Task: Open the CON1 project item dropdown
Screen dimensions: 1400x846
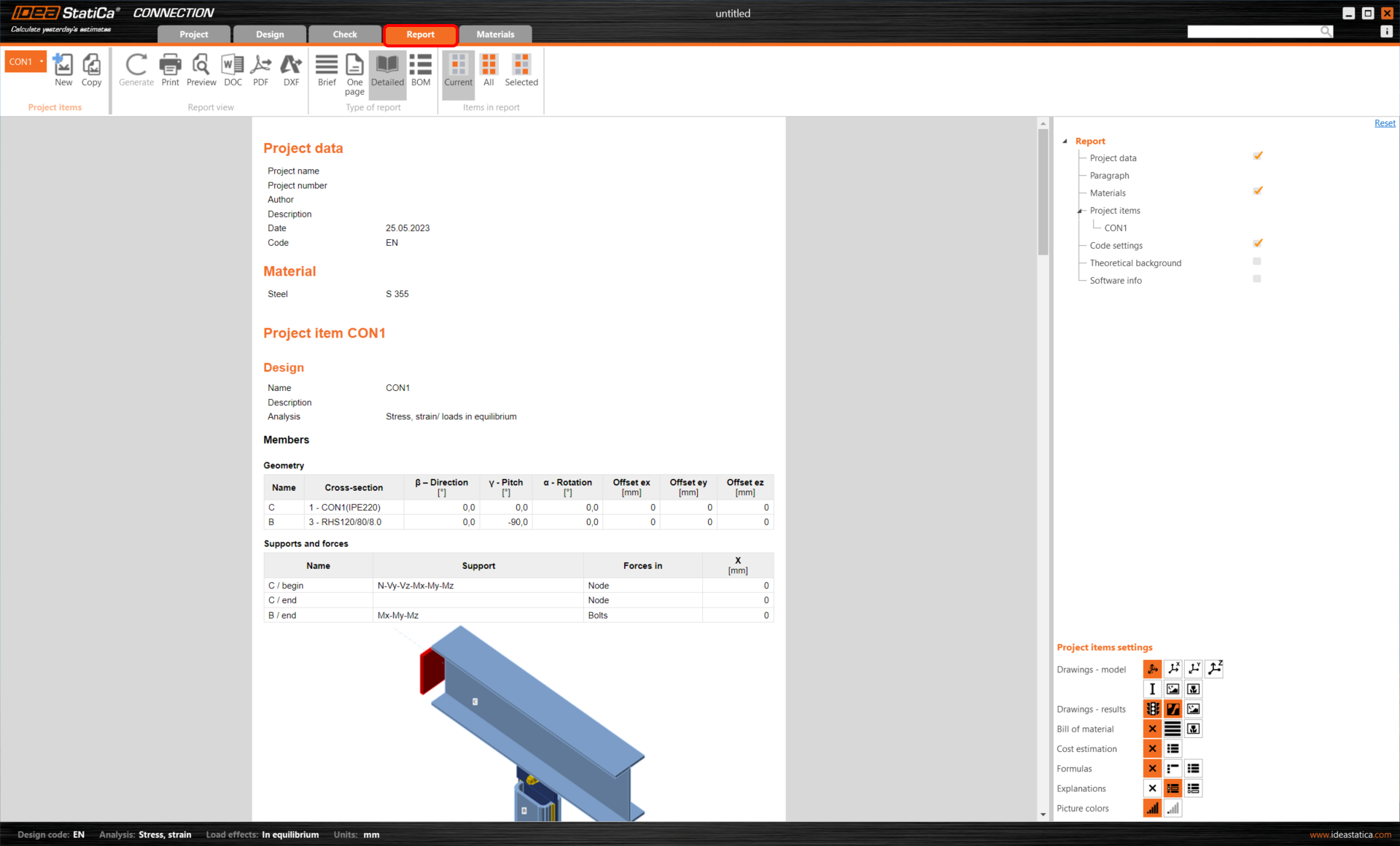Action: click(x=42, y=61)
